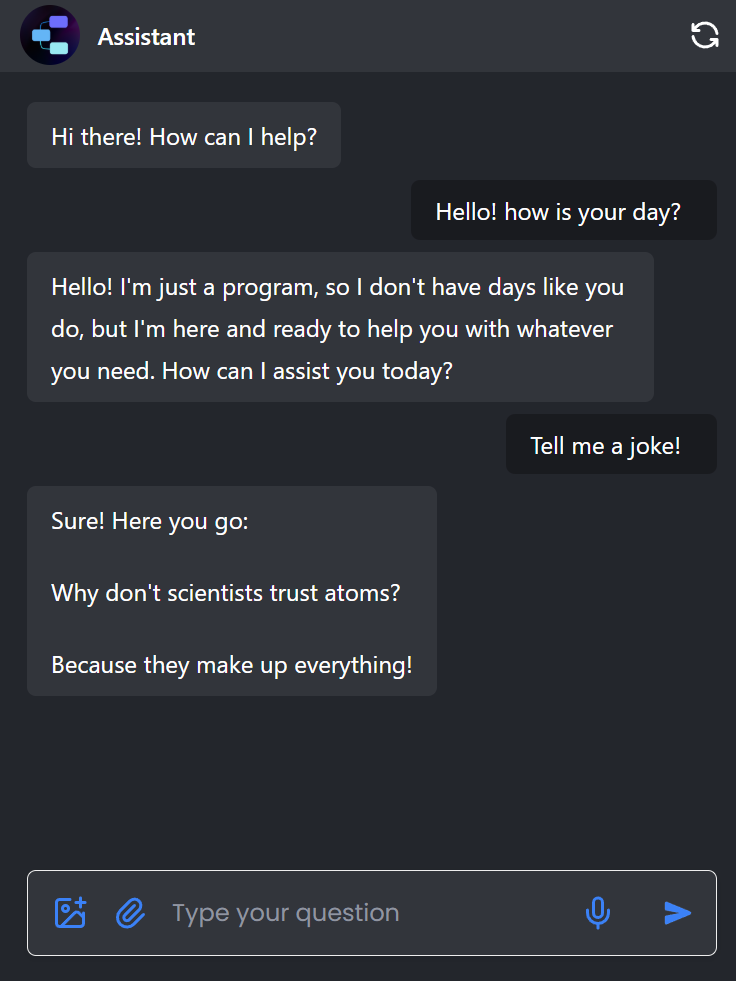Screen dimensions: 736x981
Task: Reset the chat using the circular arrow
Action: tap(705, 34)
